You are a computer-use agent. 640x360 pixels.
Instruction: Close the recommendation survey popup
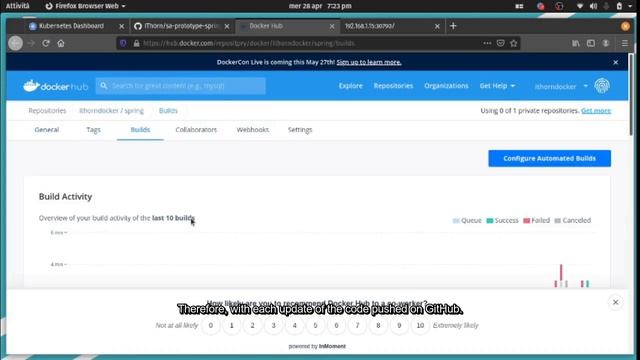click(x=616, y=302)
